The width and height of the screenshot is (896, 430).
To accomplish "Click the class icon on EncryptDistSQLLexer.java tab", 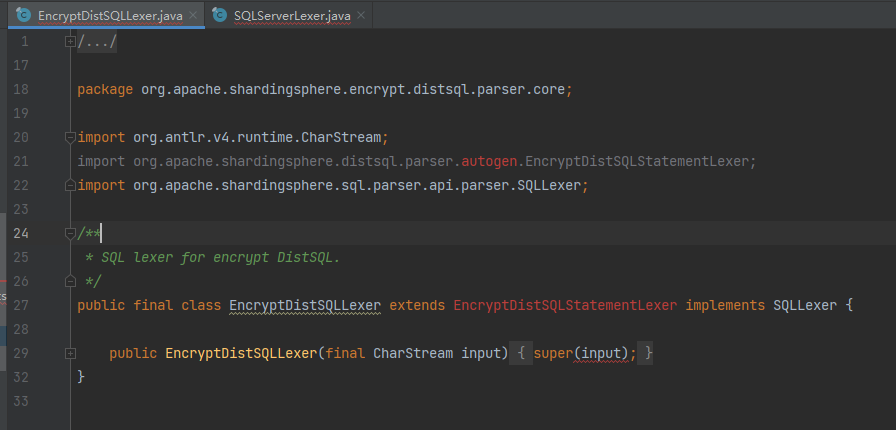I will click(24, 15).
